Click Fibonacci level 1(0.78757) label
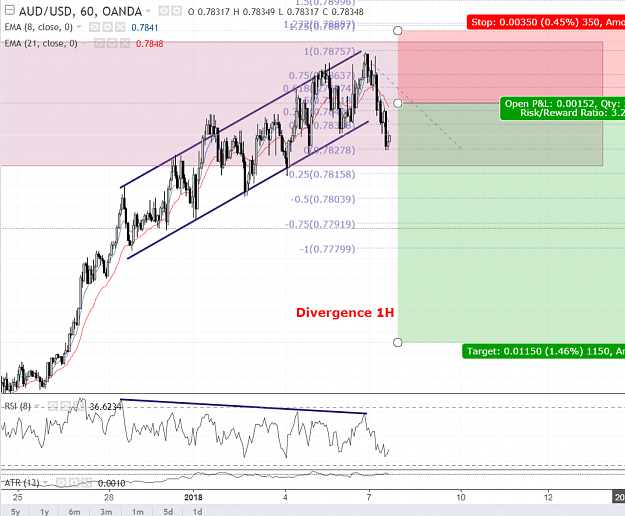625x516 pixels. 329,51
